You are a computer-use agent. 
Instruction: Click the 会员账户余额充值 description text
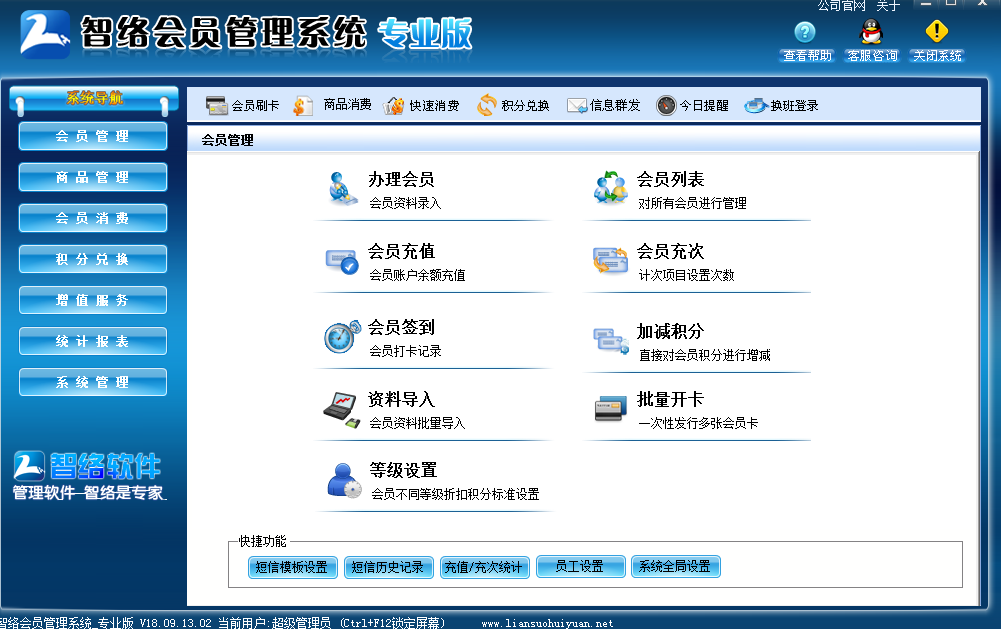tap(418, 275)
